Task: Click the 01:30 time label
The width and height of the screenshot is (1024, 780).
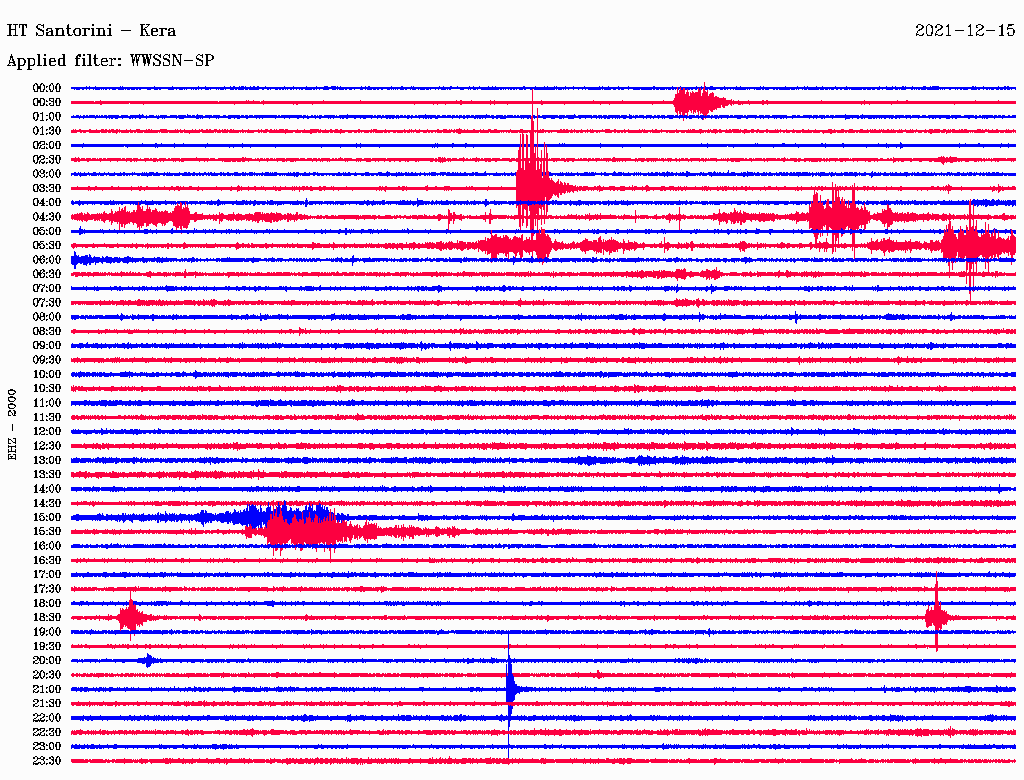Action: [x=47, y=131]
